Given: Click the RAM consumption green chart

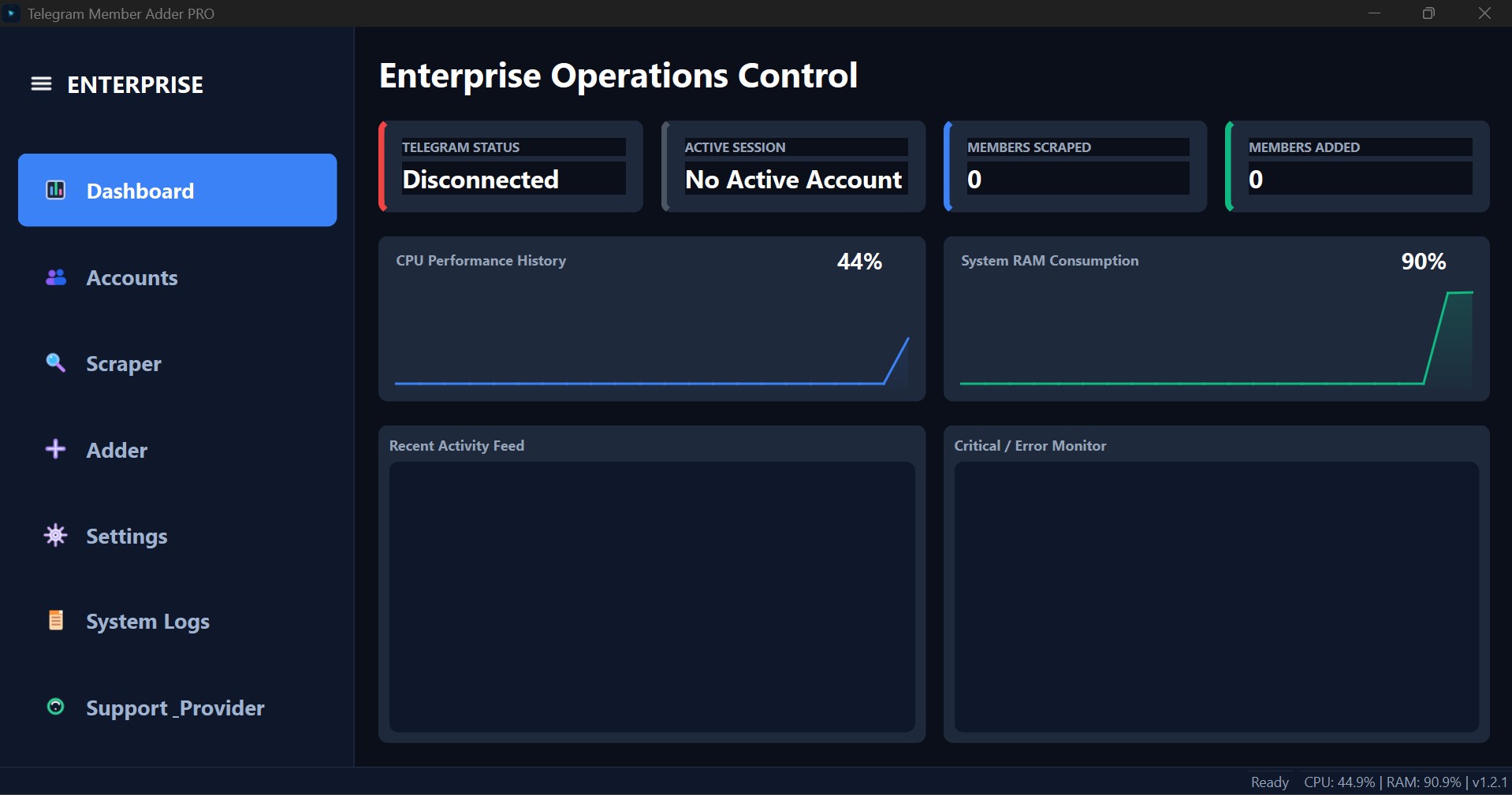Looking at the screenshot, I should (x=1216, y=338).
